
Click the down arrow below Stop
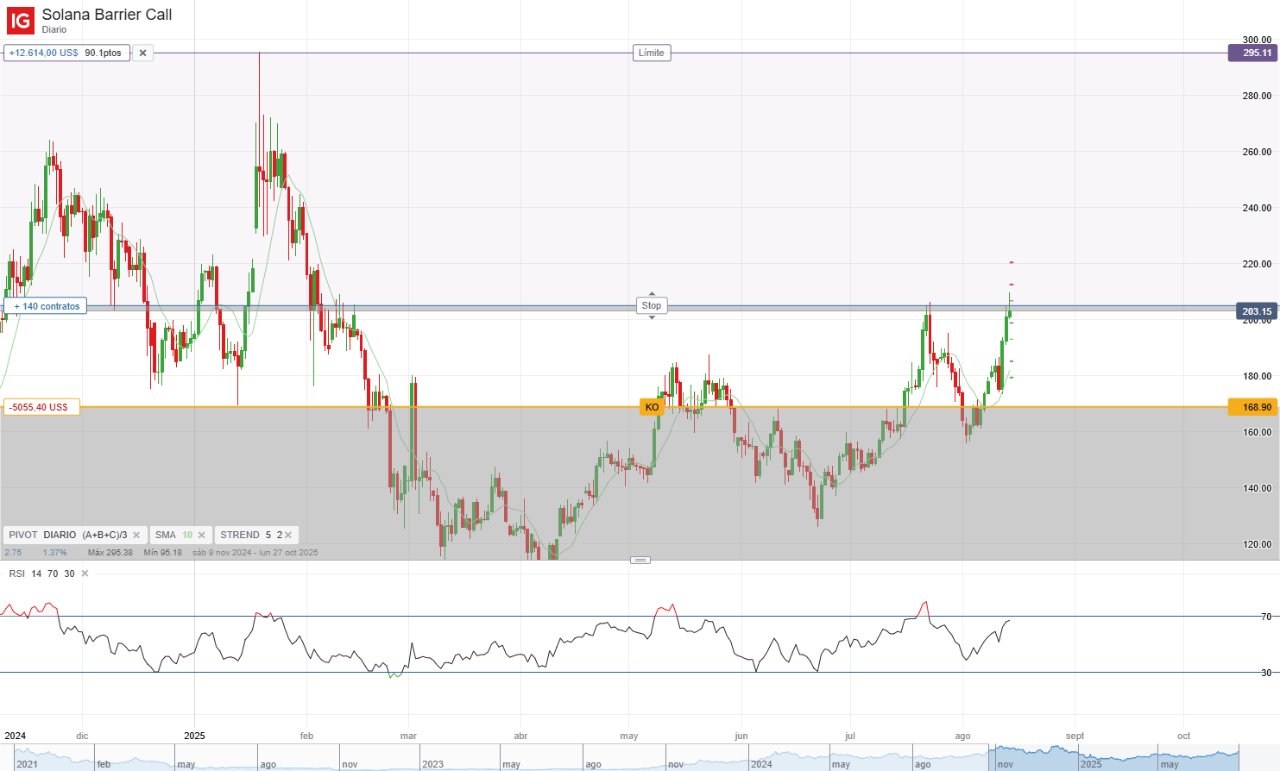click(652, 317)
